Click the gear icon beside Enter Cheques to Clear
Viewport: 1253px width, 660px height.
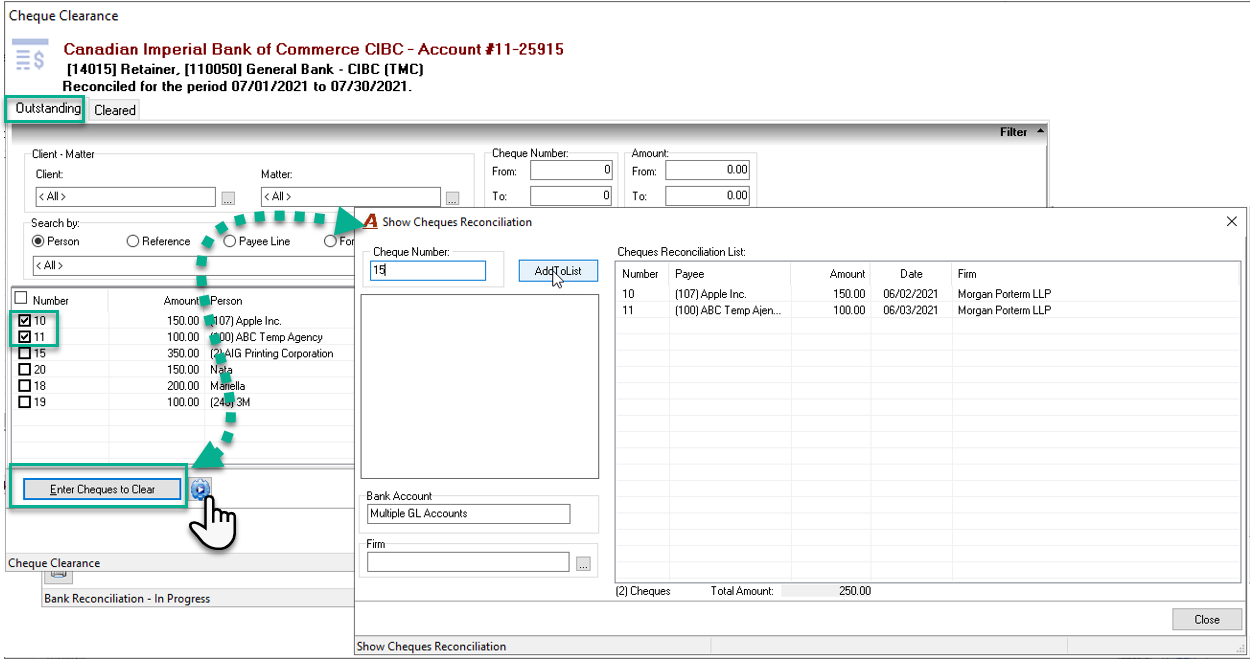pos(200,489)
